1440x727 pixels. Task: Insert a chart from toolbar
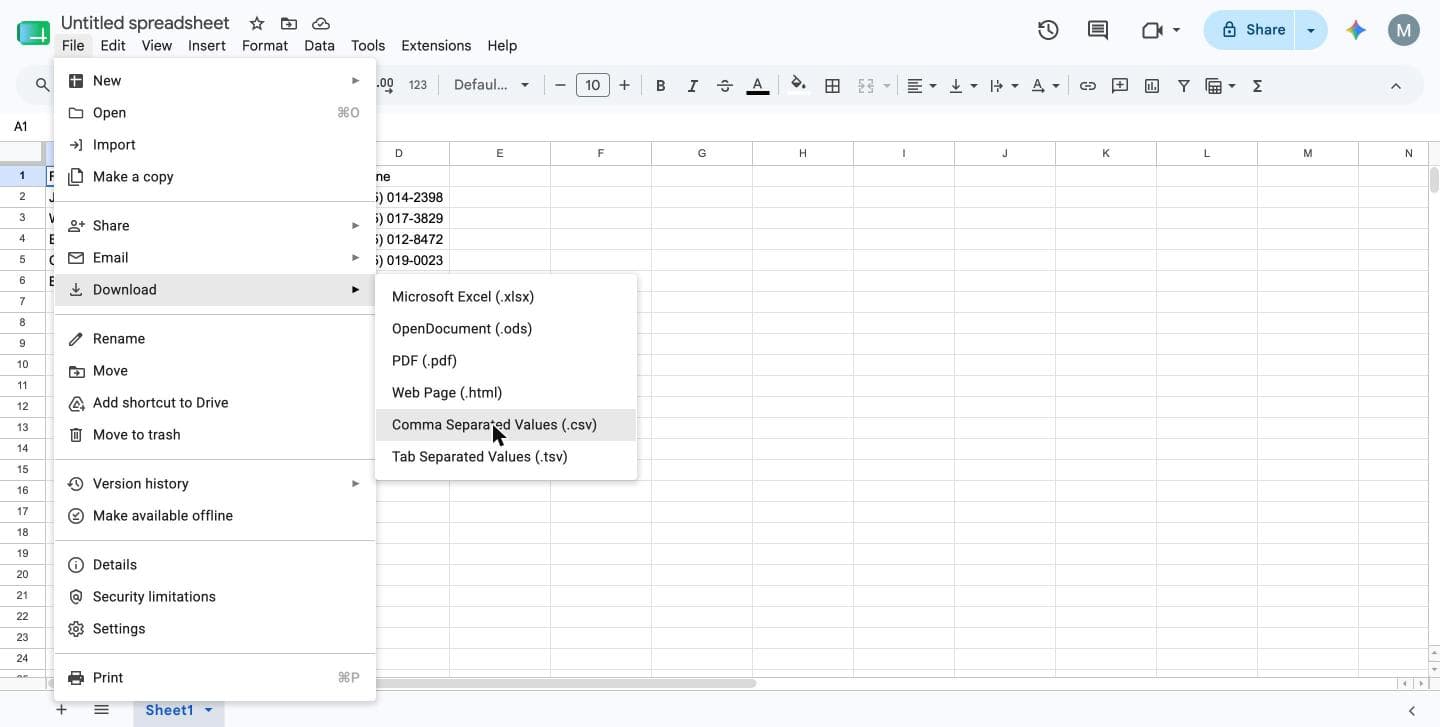1152,86
